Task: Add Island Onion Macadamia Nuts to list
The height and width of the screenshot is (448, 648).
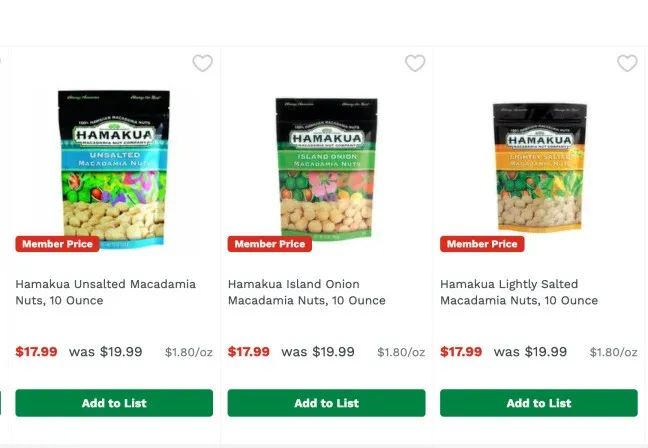Action: click(x=326, y=403)
